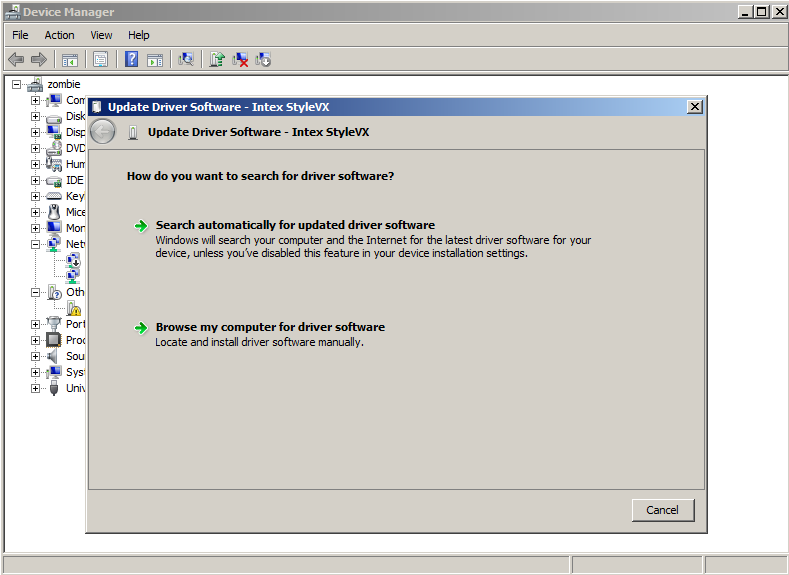Expand the Sound controllers node
789x575 pixels.
click(35, 356)
